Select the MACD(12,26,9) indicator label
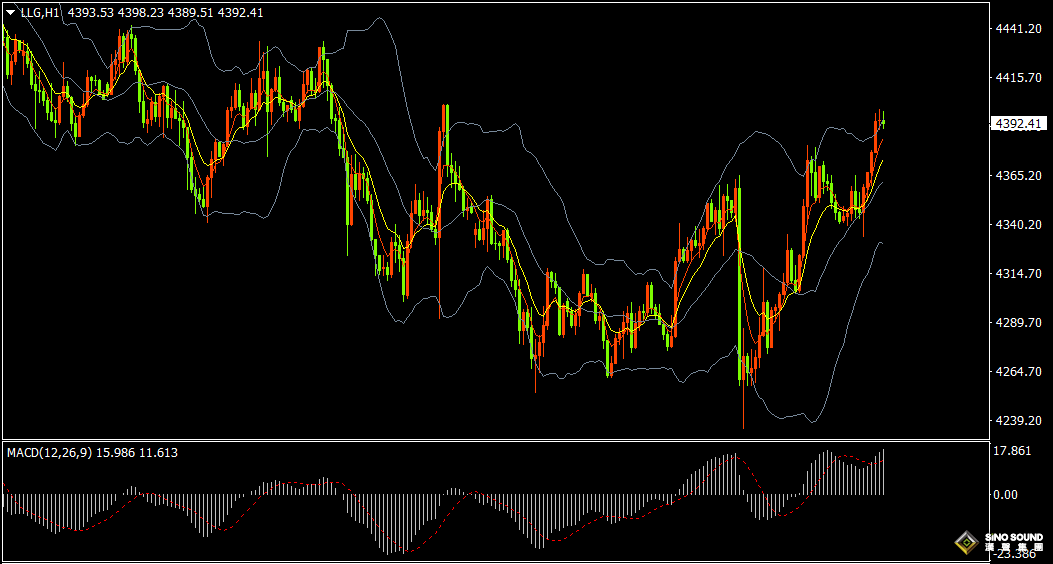Screen dimensions: 1053x564 tap(50, 453)
